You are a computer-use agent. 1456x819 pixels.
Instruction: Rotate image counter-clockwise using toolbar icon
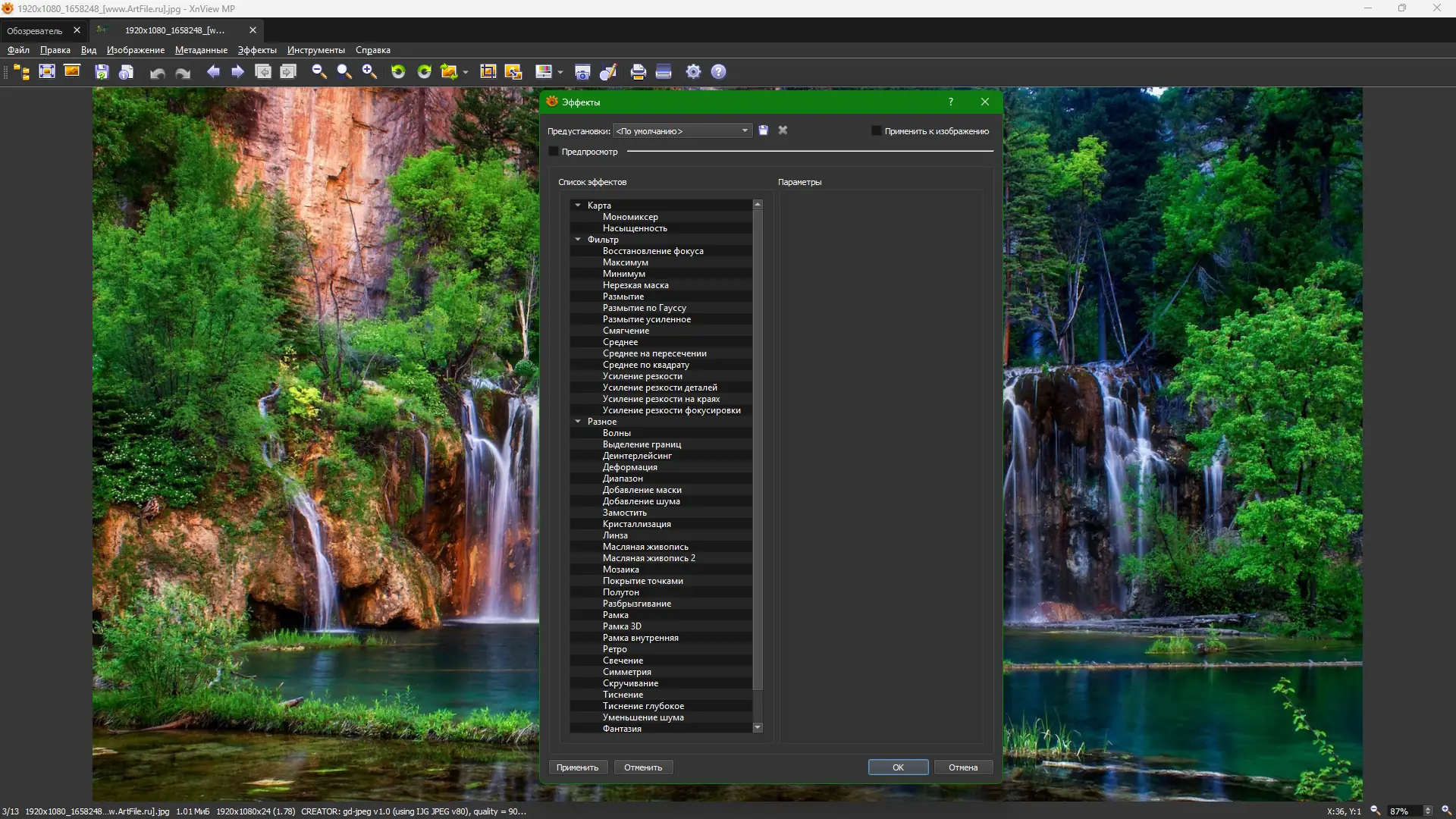coord(398,71)
